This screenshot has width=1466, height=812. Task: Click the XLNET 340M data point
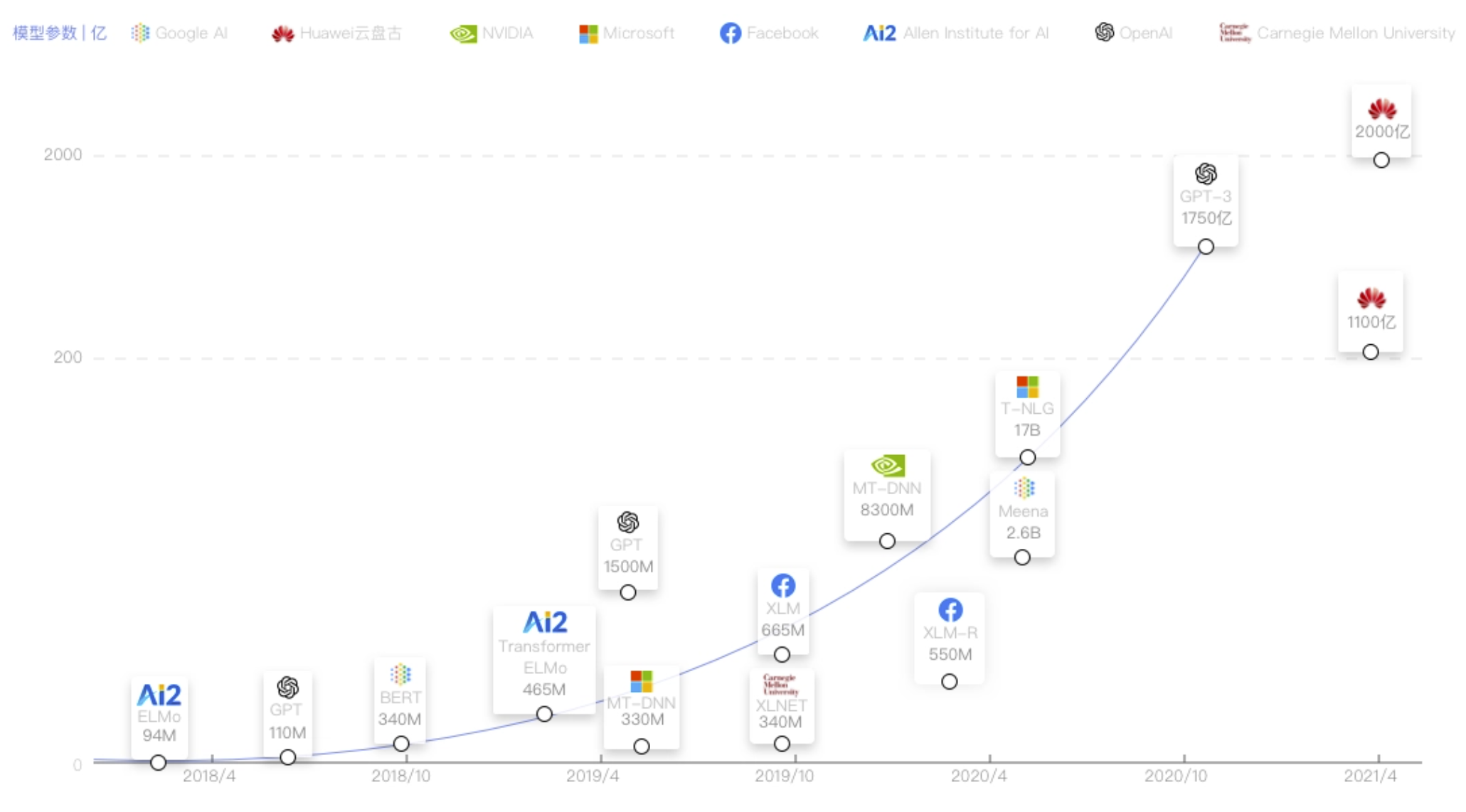(782, 744)
